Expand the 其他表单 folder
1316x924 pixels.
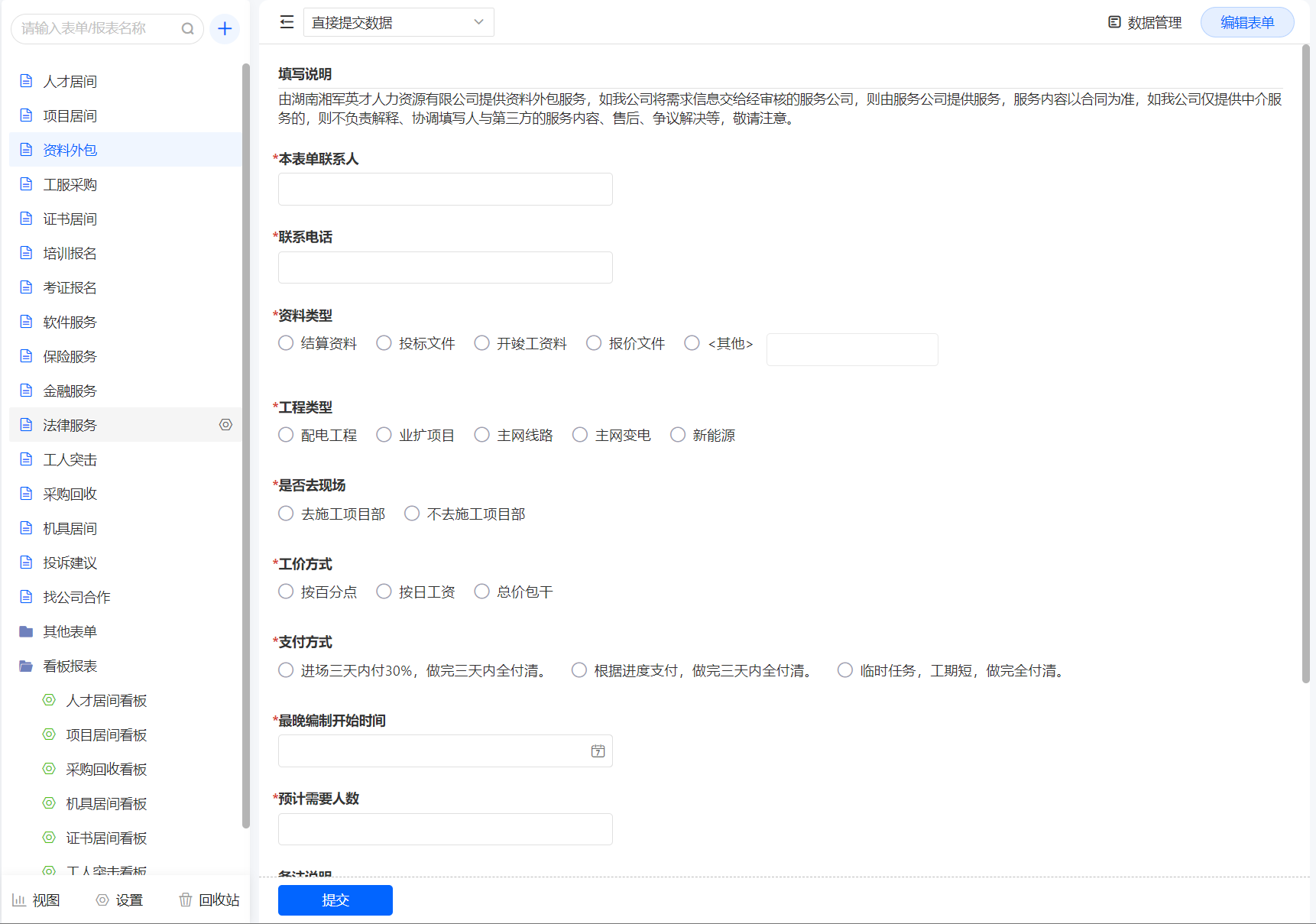[27, 631]
